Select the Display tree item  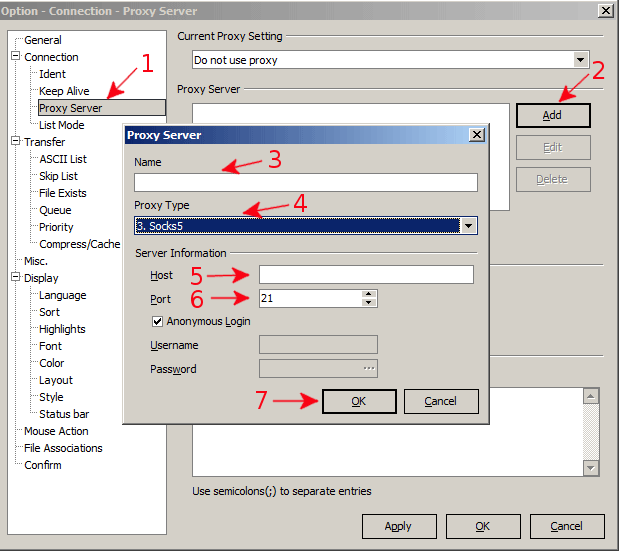pyautogui.click(x=41, y=278)
